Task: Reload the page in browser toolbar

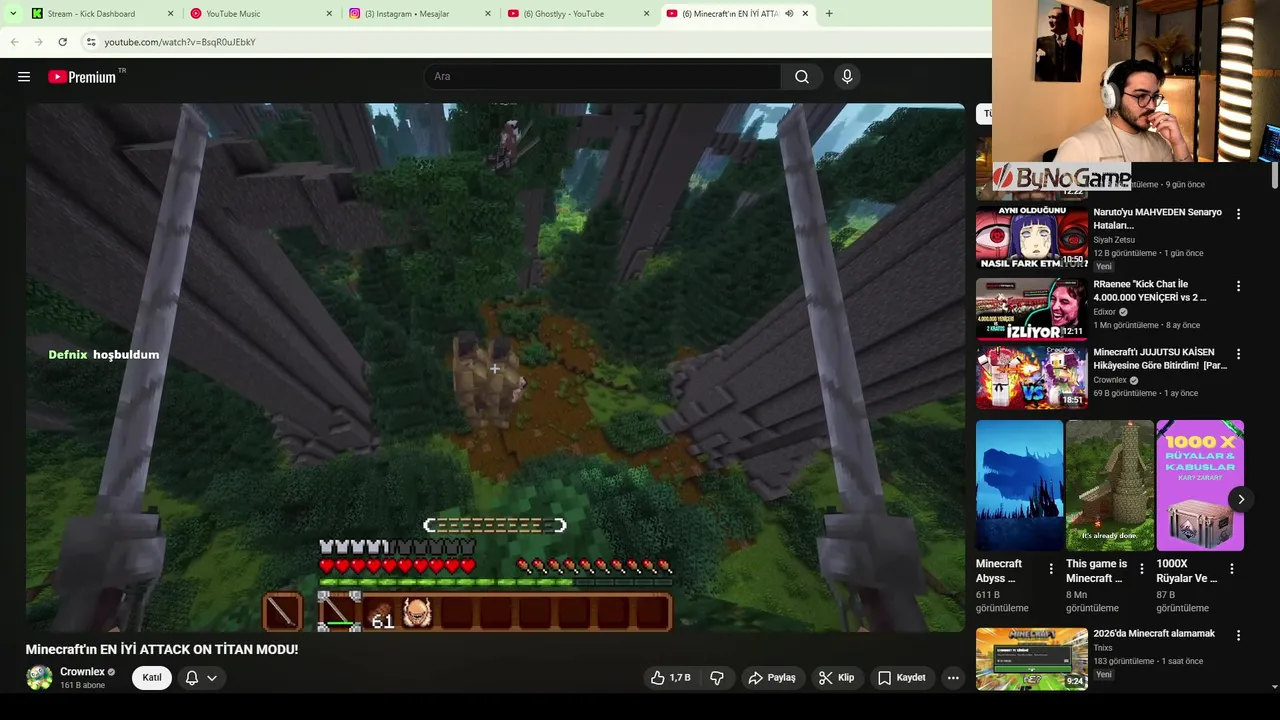Action: coord(62,42)
